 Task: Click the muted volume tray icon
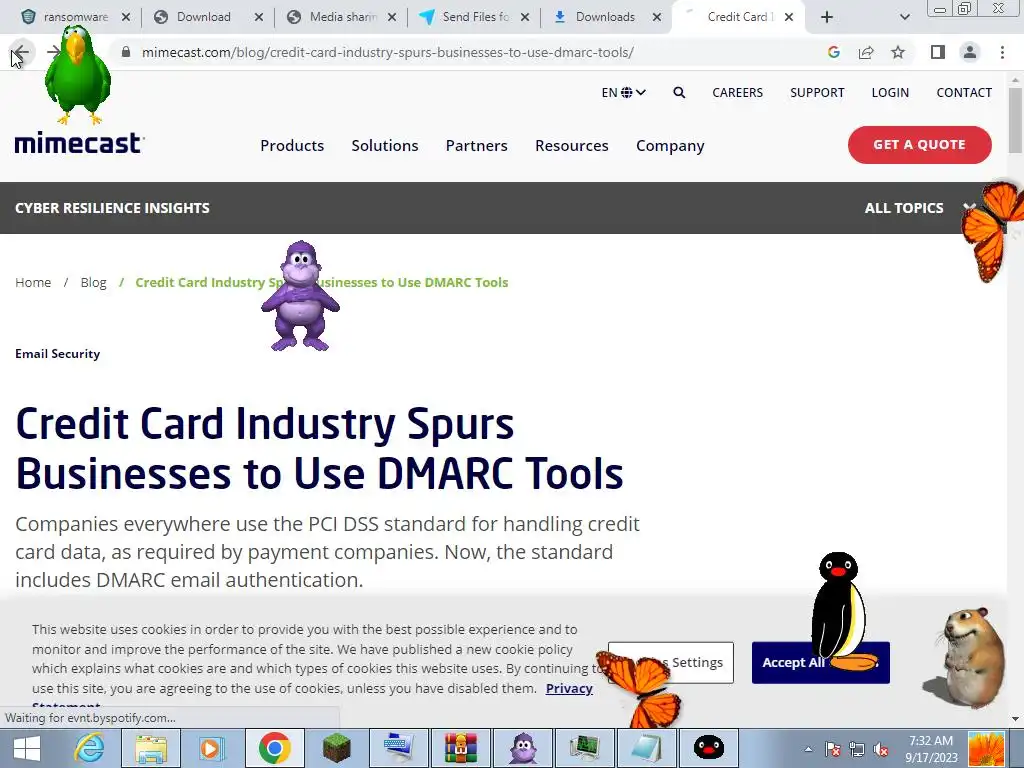881,749
